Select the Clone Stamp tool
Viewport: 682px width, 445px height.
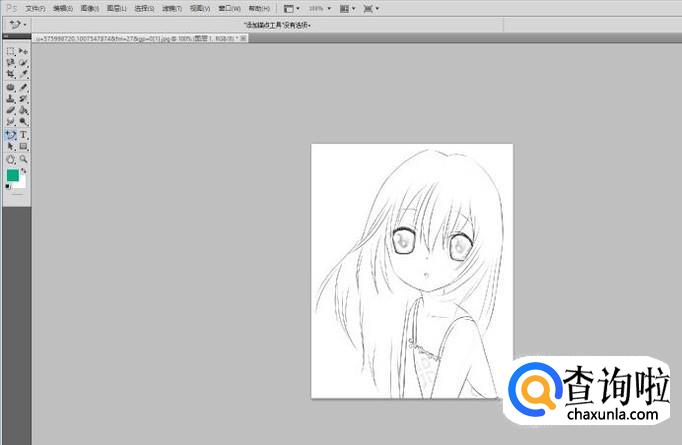[11, 99]
